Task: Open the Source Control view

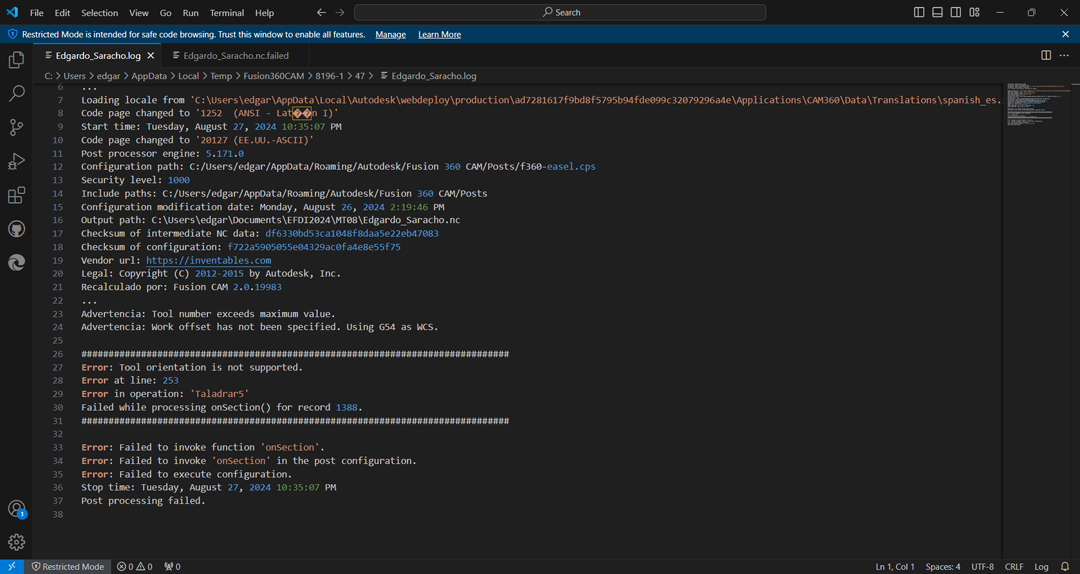Action: pyautogui.click(x=16, y=127)
